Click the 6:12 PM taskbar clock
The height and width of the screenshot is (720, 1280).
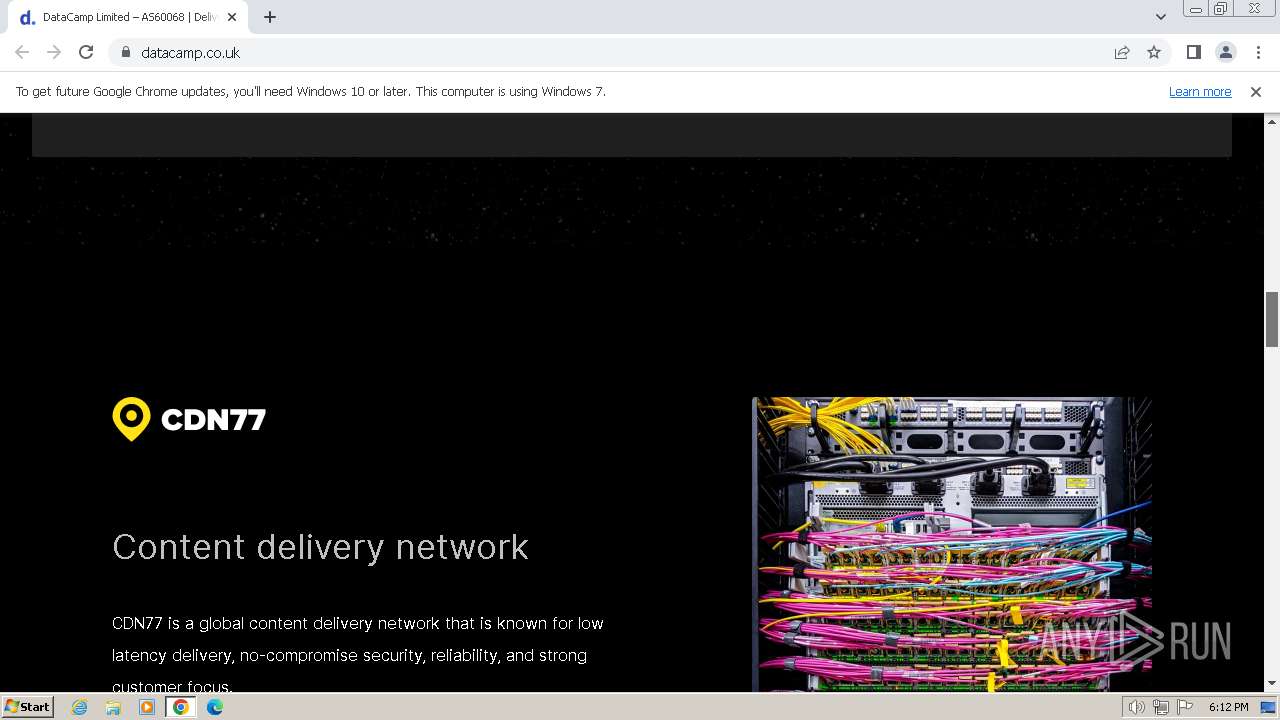(1228, 707)
